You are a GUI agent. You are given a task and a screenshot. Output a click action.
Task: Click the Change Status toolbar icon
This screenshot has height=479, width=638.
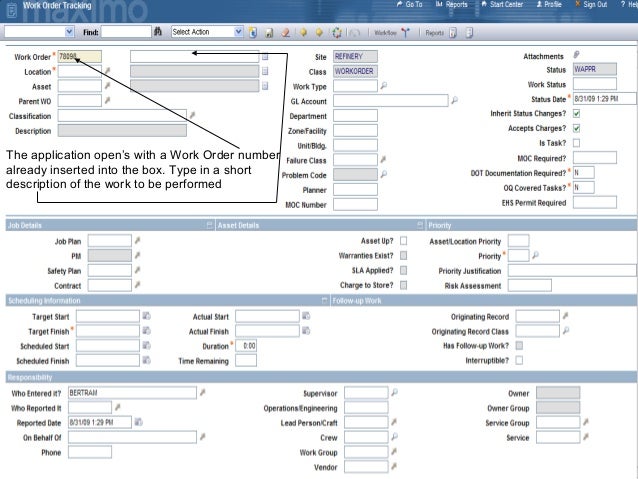337,33
